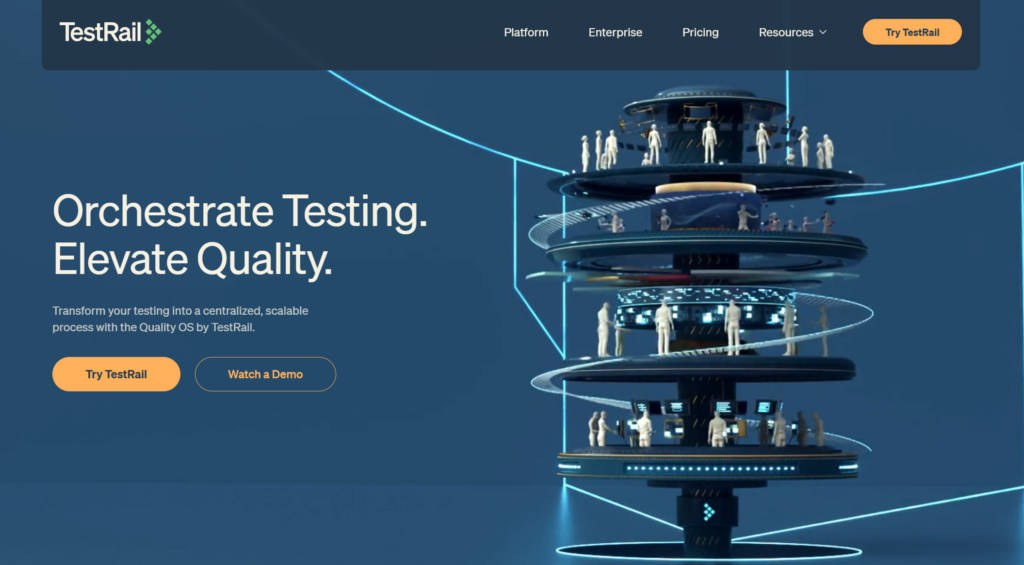
Task: Expand the chevron next to Resources
Action: coord(823,33)
